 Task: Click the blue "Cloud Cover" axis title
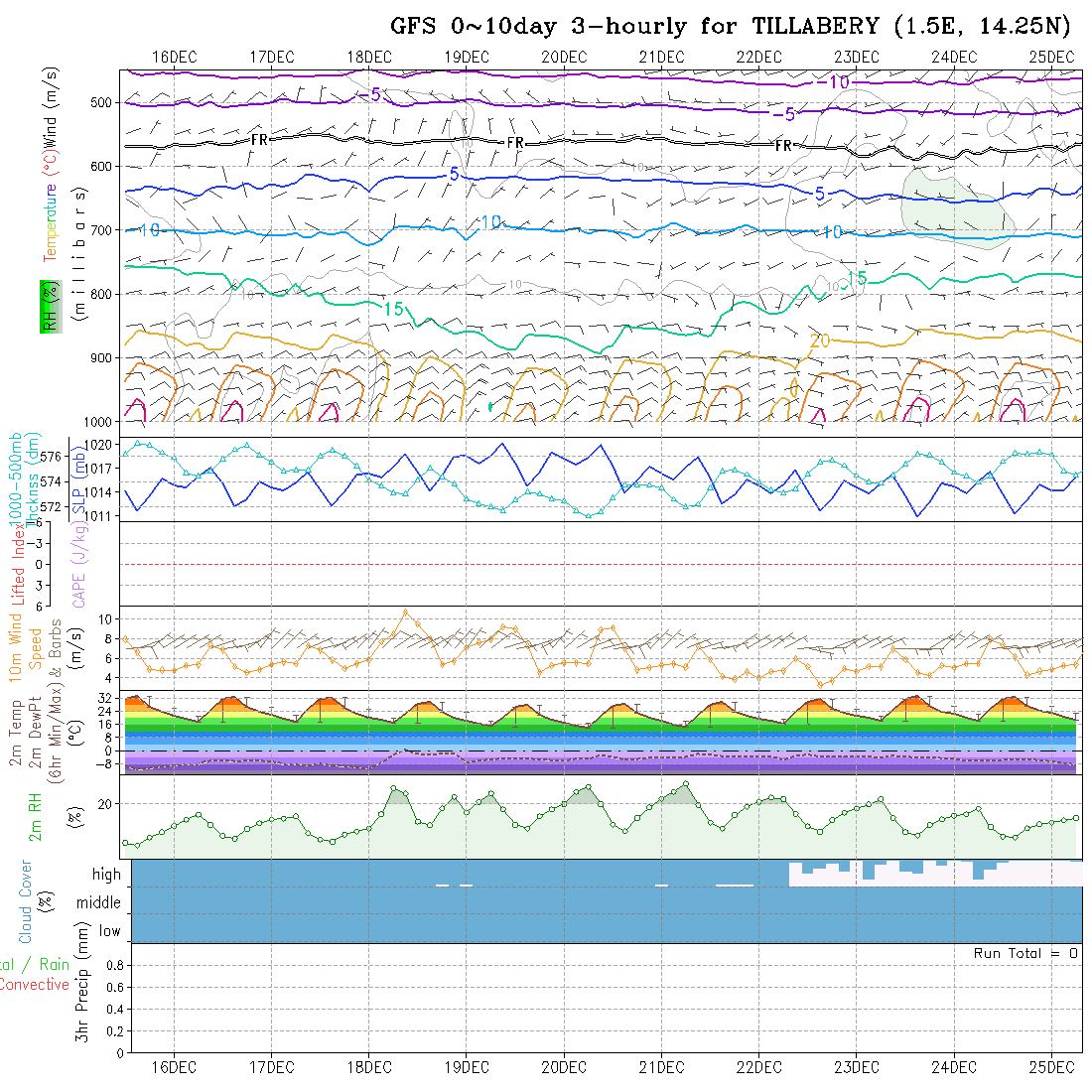pos(26,901)
